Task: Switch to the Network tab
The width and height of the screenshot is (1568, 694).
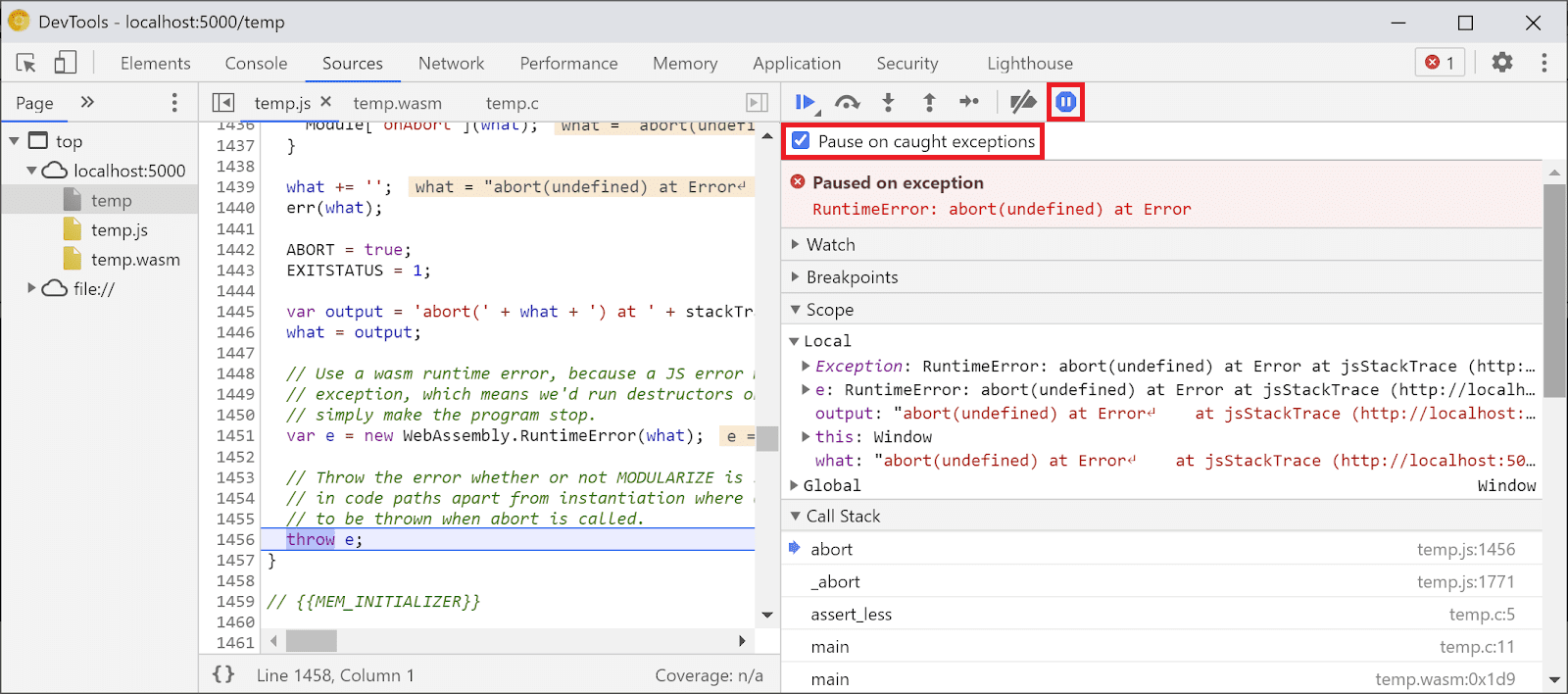Action: pos(451,64)
